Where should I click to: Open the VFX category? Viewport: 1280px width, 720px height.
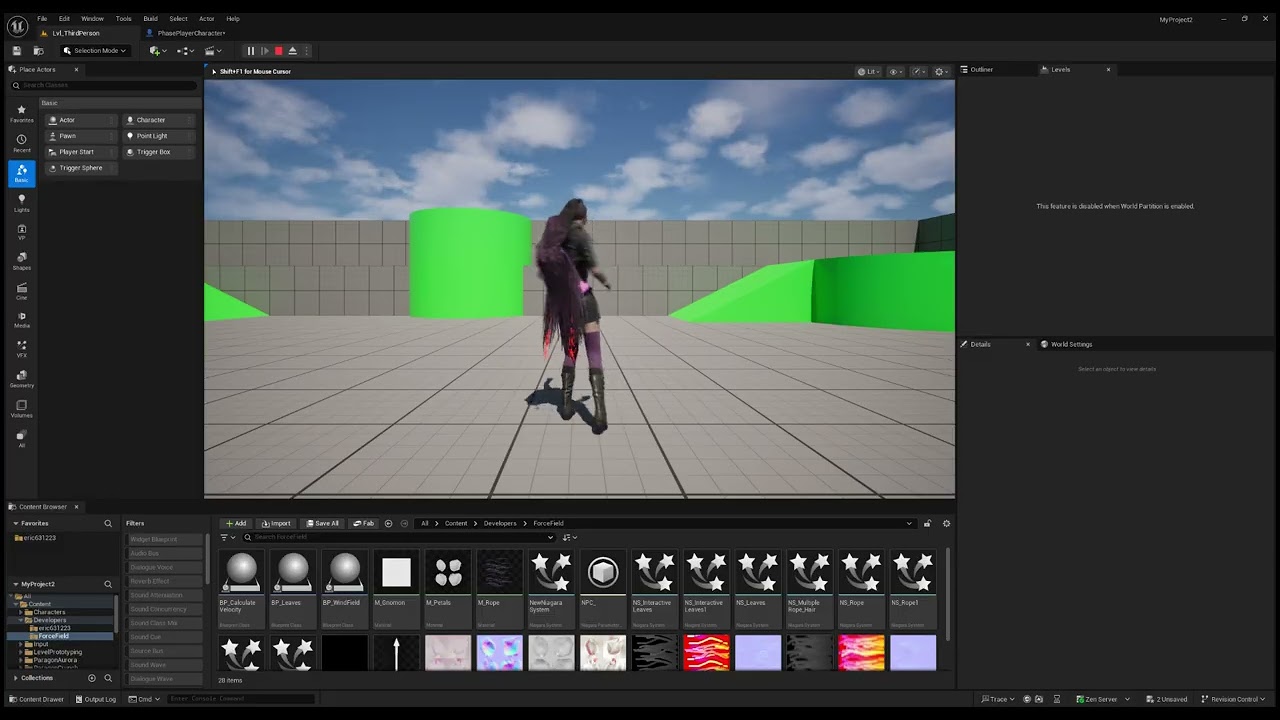tap(21, 350)
